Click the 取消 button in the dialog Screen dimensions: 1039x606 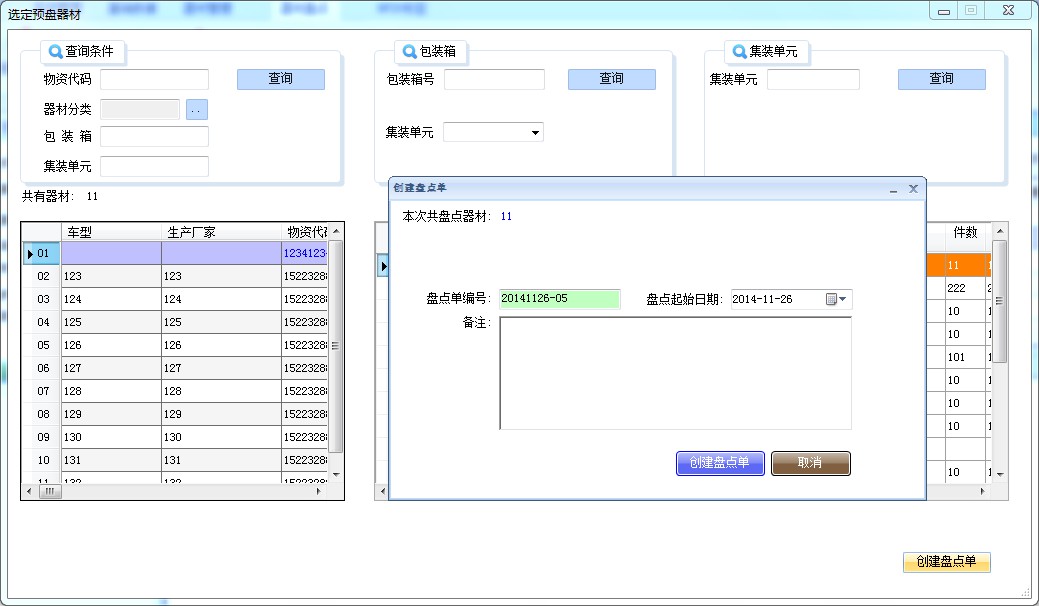click(810, 463)
